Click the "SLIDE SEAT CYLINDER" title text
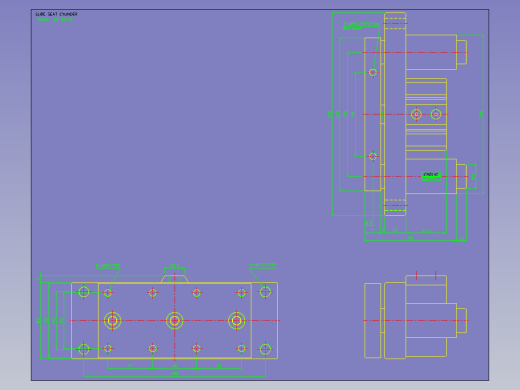 pyautogui.click(x=56, y=14)
